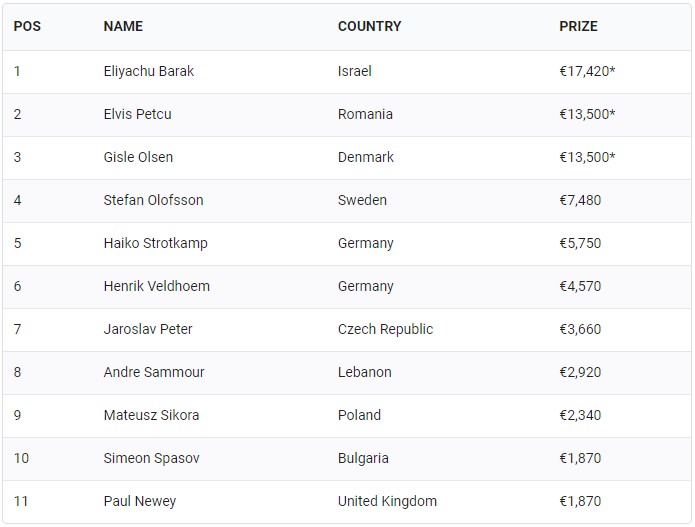This screenshot has width=695, height=527.
Task: Click the POS column header
Action: click(27, 26)
